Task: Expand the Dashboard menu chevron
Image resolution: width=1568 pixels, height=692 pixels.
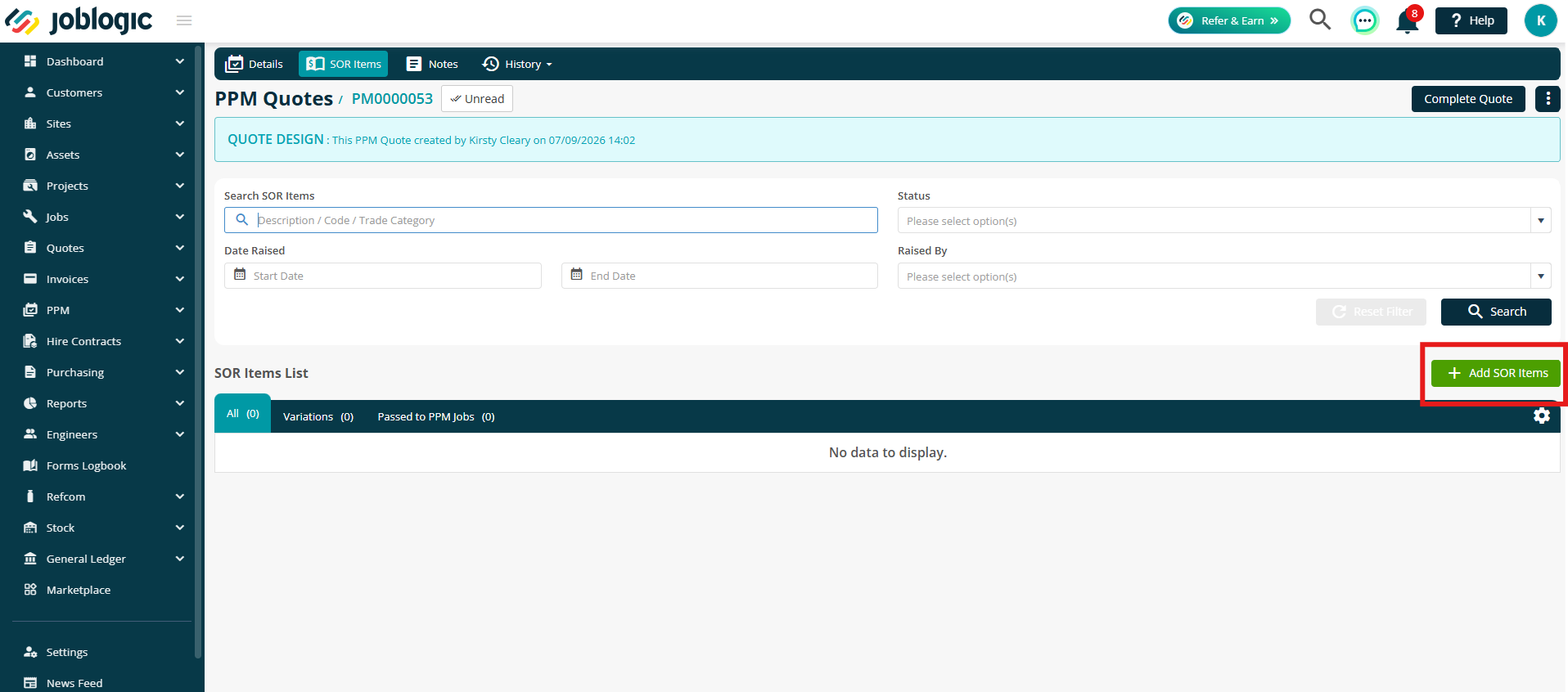Action: [180, 61]
